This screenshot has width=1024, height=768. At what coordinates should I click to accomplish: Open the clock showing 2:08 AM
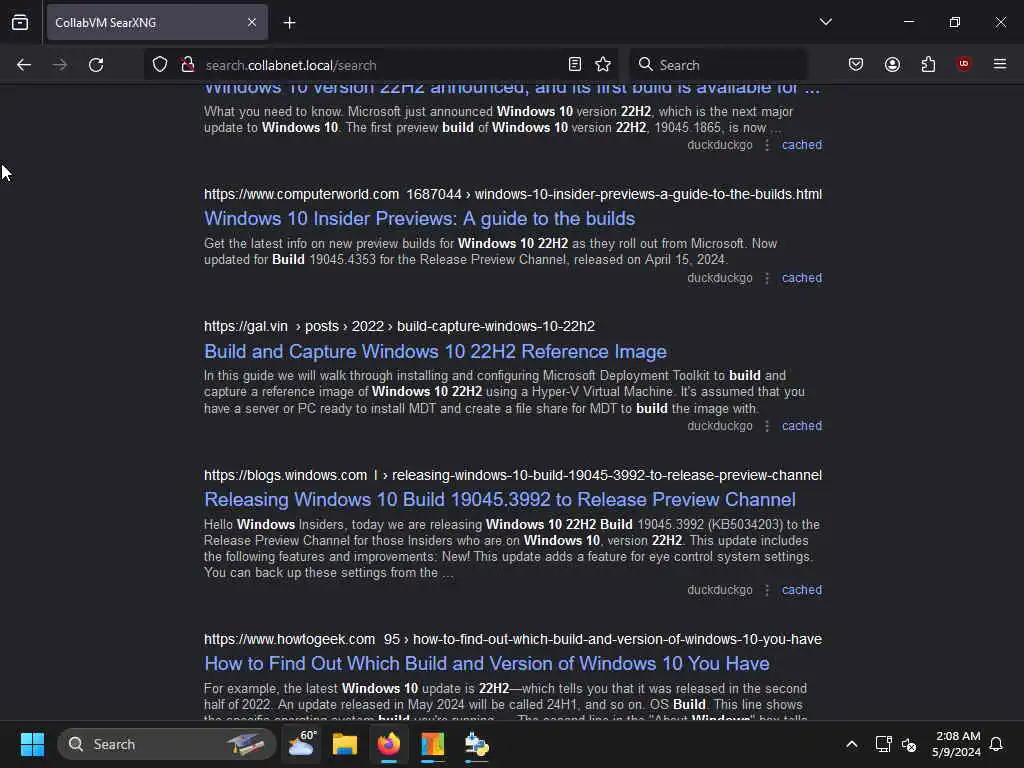click(957, 744)
